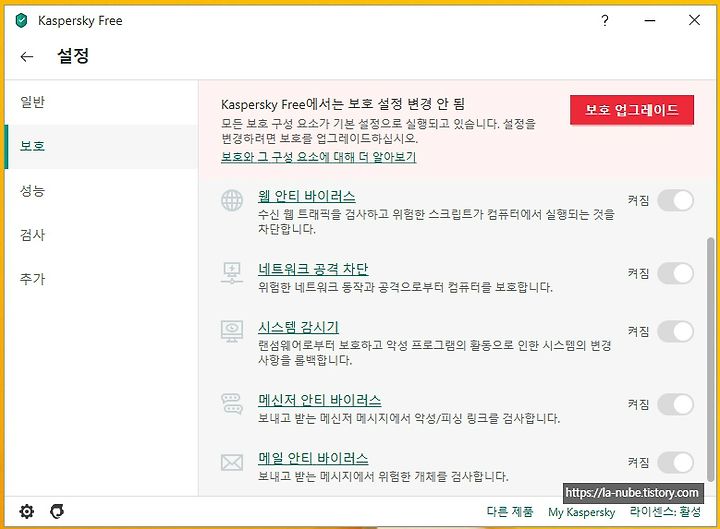Viewport: 720px width, 529px height.
Task: Select the 검사 settings tab
Action: tap(101, 235)
